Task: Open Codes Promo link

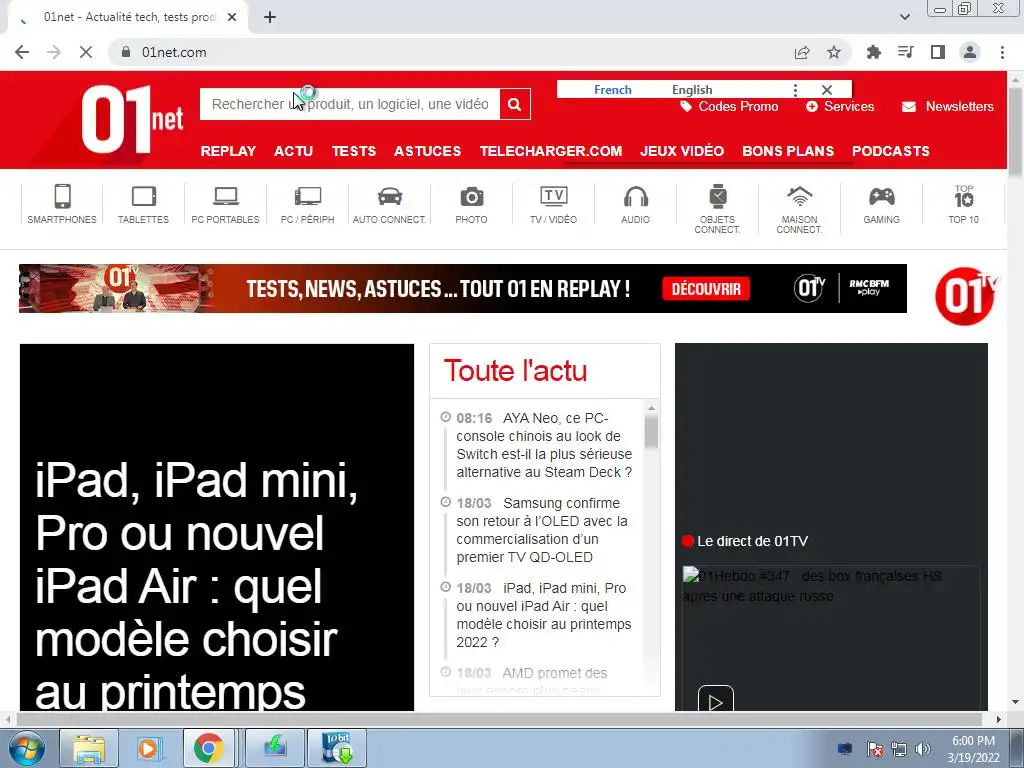Action: pyautogui.click(x=729, y=106)
